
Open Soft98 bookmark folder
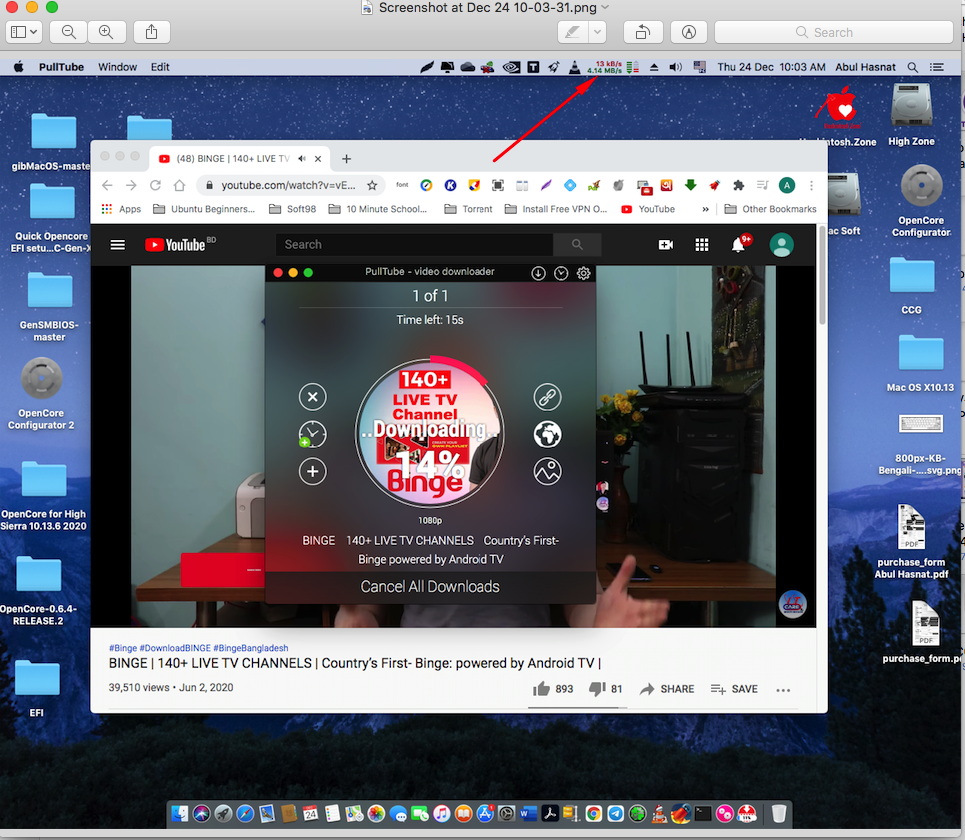pos(293,209)
